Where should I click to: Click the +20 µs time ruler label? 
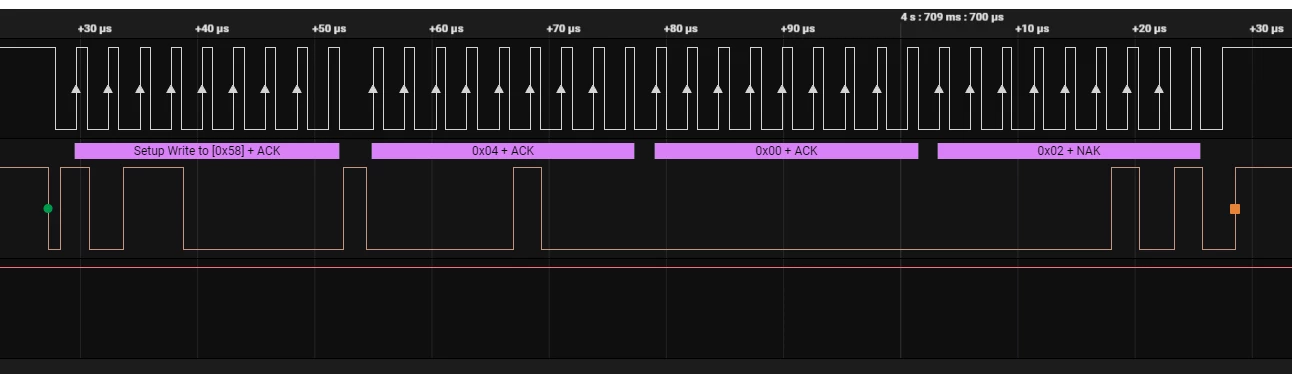(1149, 28)
